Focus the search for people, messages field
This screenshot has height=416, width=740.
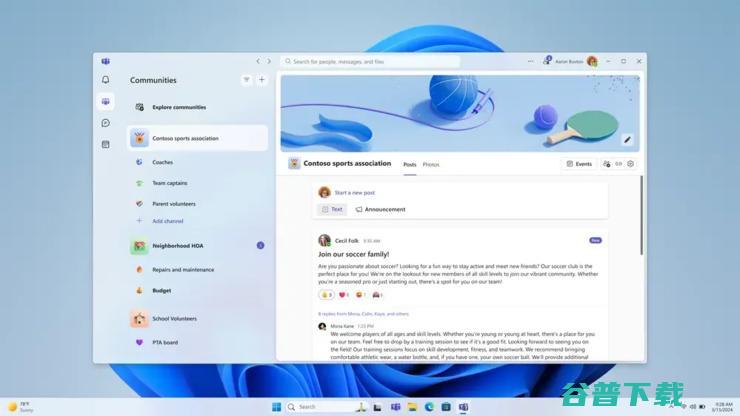point(370,61)
